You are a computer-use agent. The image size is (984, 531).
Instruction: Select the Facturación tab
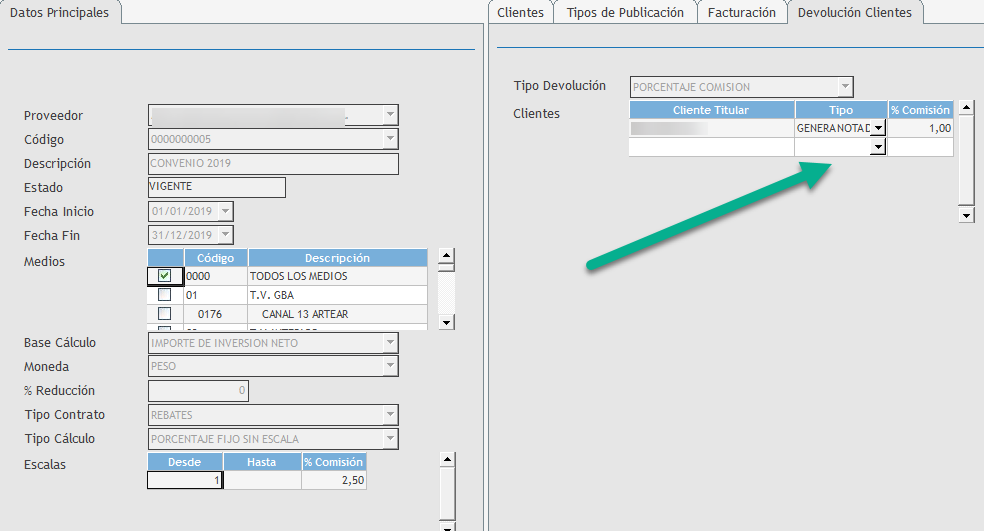pyautogui.click(x=741, y=13)
